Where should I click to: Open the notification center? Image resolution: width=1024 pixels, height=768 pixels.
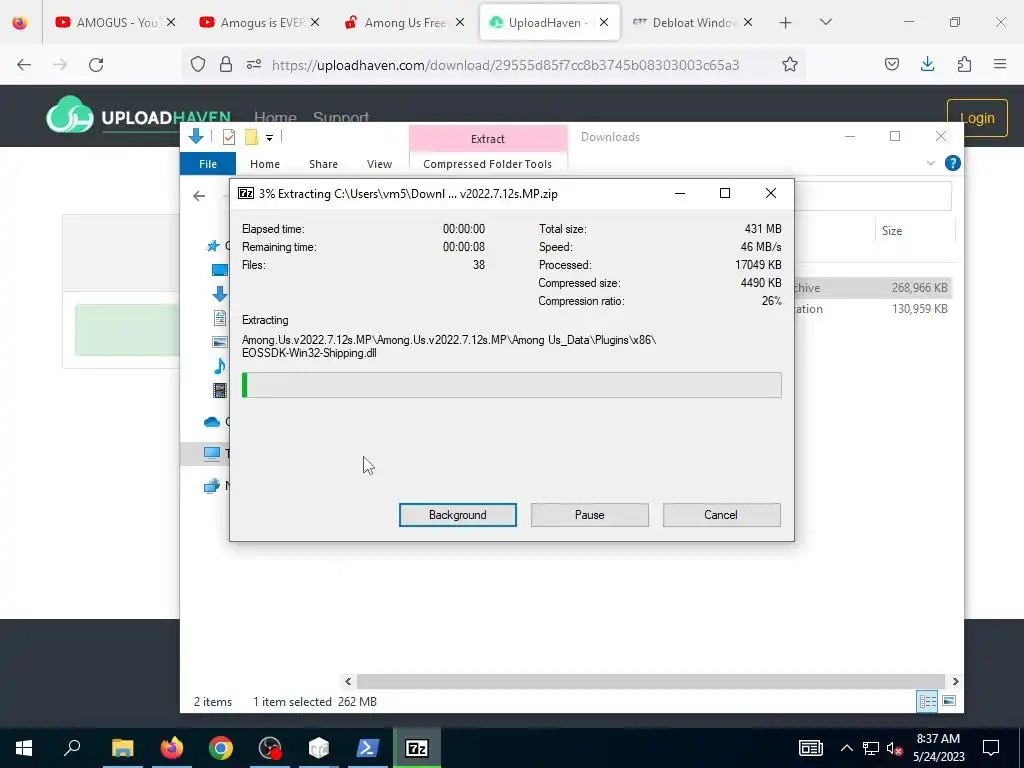click(x=991, y=748)
